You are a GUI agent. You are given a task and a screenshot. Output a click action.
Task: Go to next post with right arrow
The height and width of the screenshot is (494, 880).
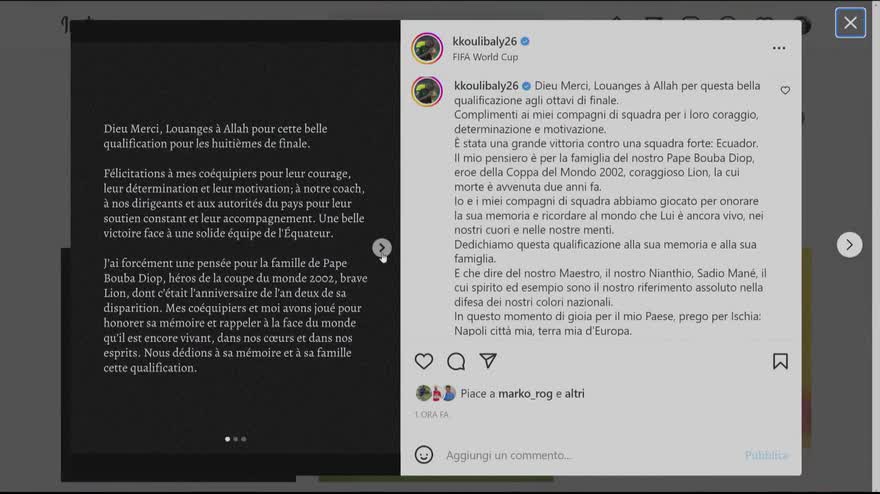pos(849,245)
